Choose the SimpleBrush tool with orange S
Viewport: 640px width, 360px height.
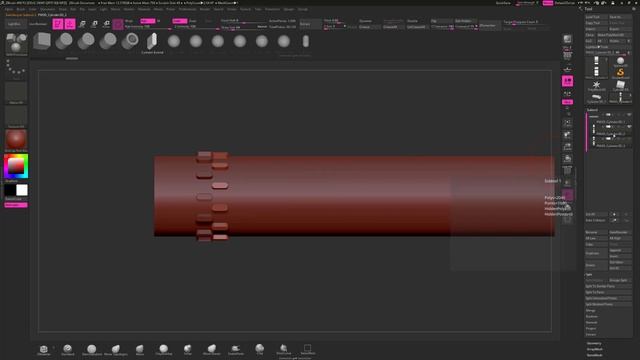click(x=620, y=73)
